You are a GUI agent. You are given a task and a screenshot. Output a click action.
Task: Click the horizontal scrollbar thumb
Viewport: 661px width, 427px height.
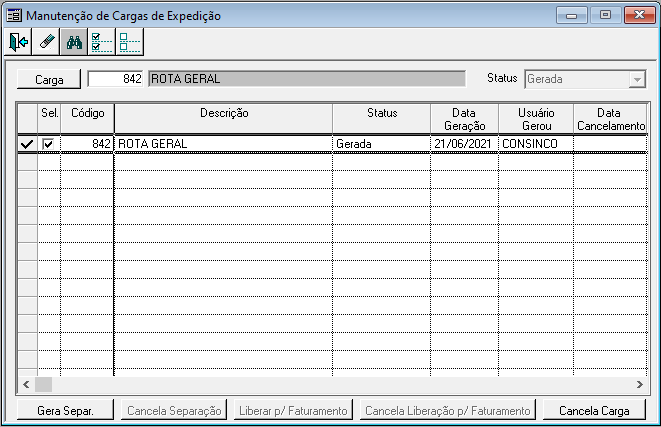[x=43, y=384]
